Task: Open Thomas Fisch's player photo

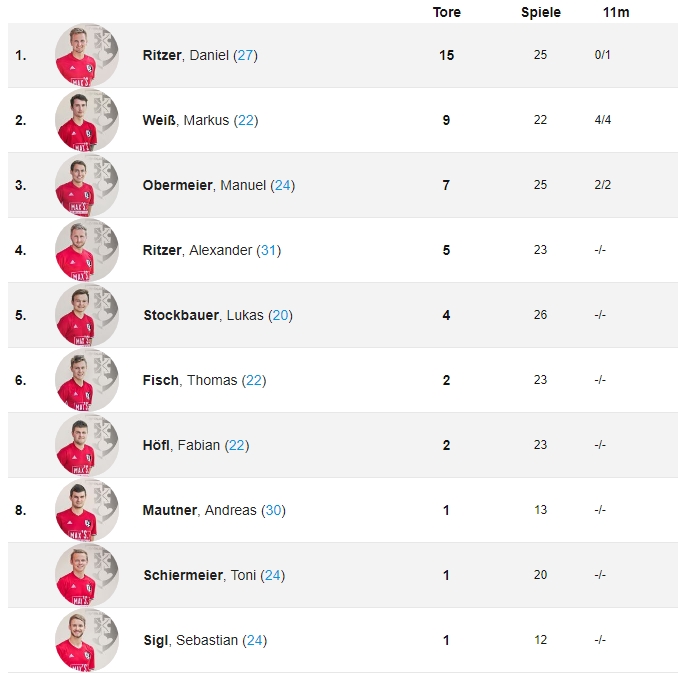Action: [x=87, y=380]
